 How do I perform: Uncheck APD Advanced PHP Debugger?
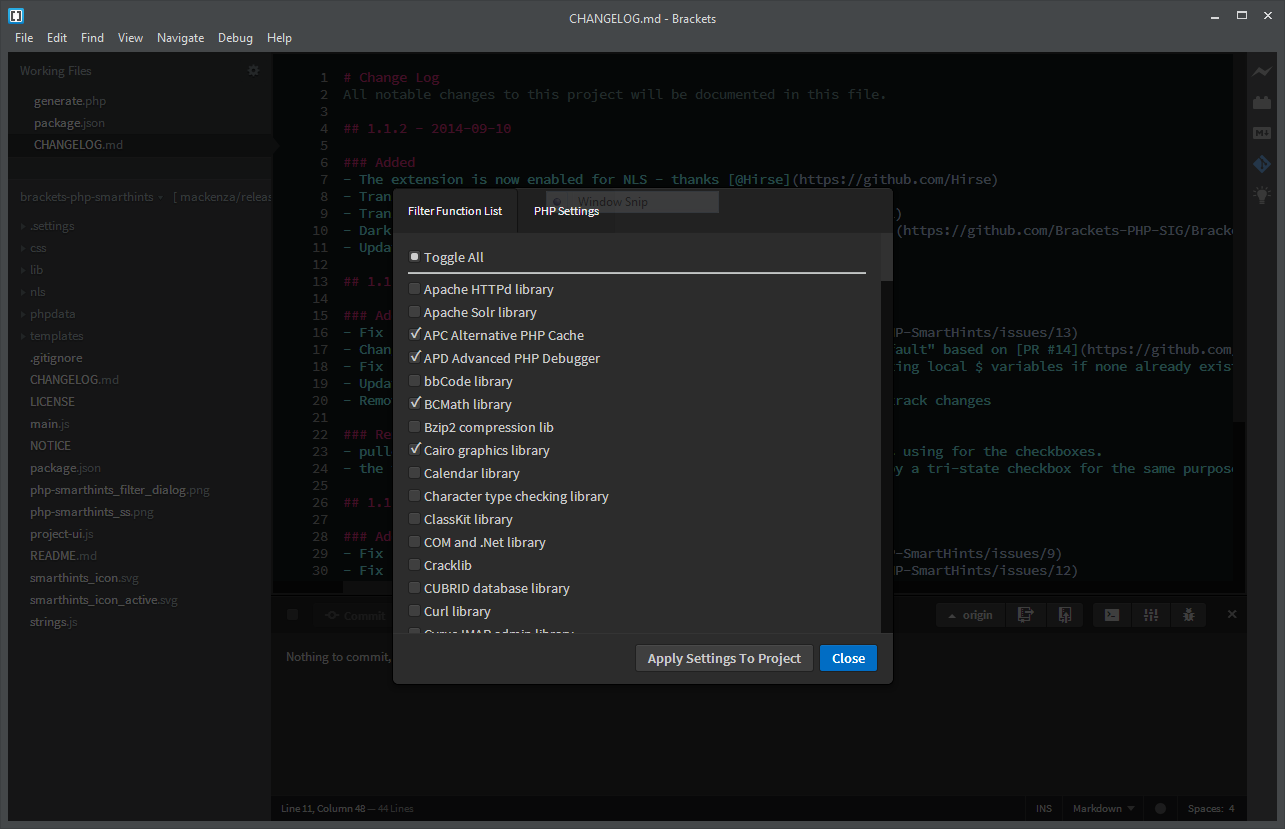coord(415,358)
